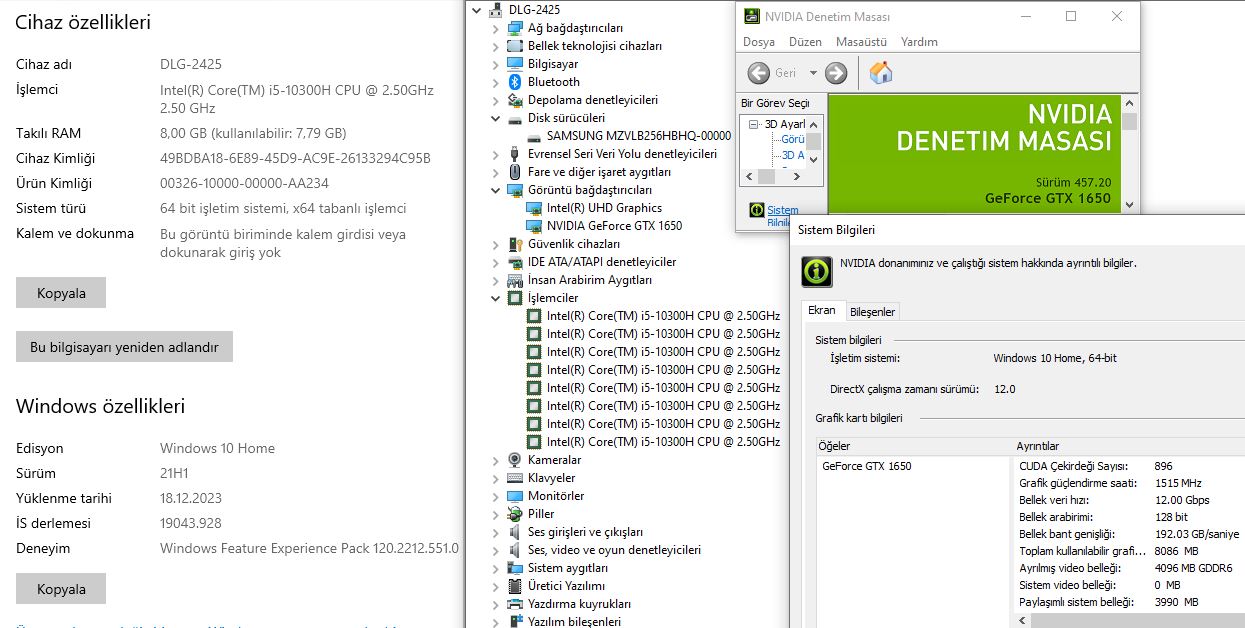
Task: Open the Masaüstü menu
Action: click(x=861, y=42)
